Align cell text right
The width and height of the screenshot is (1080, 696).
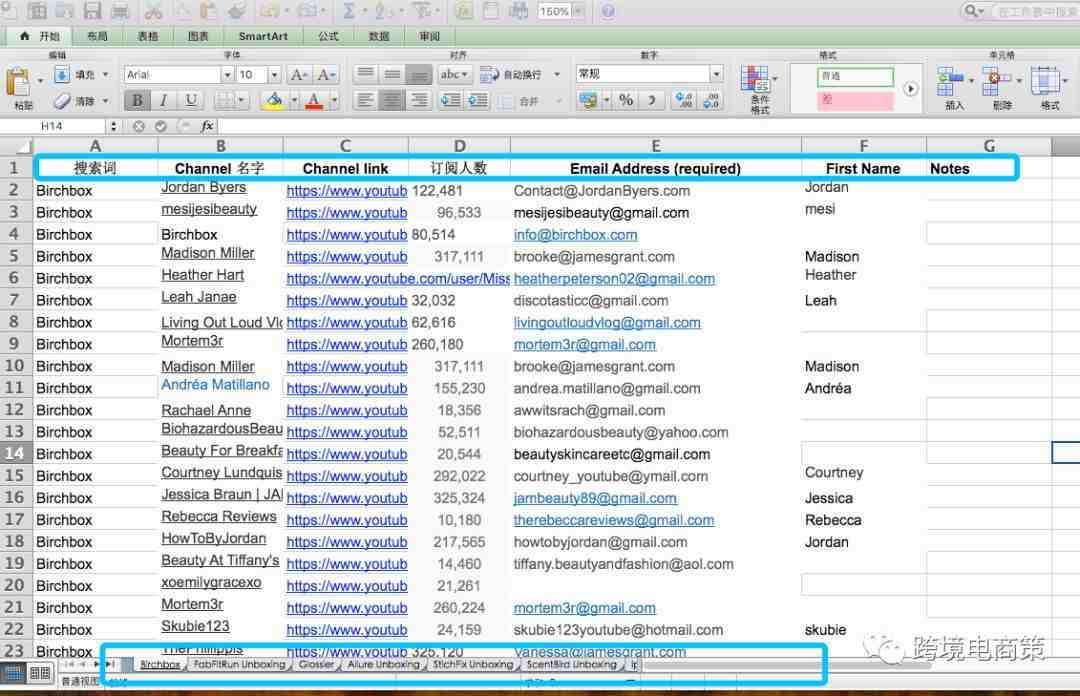coord(419,101)
